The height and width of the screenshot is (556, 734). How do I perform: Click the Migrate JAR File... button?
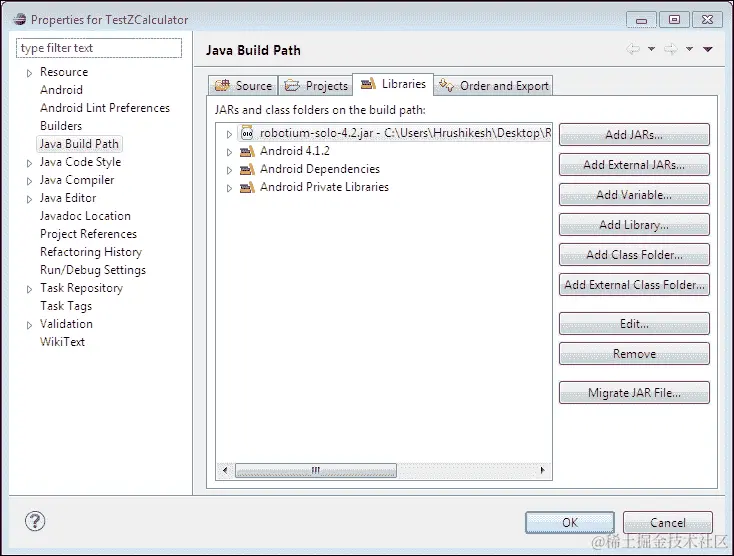click(634, 393)
